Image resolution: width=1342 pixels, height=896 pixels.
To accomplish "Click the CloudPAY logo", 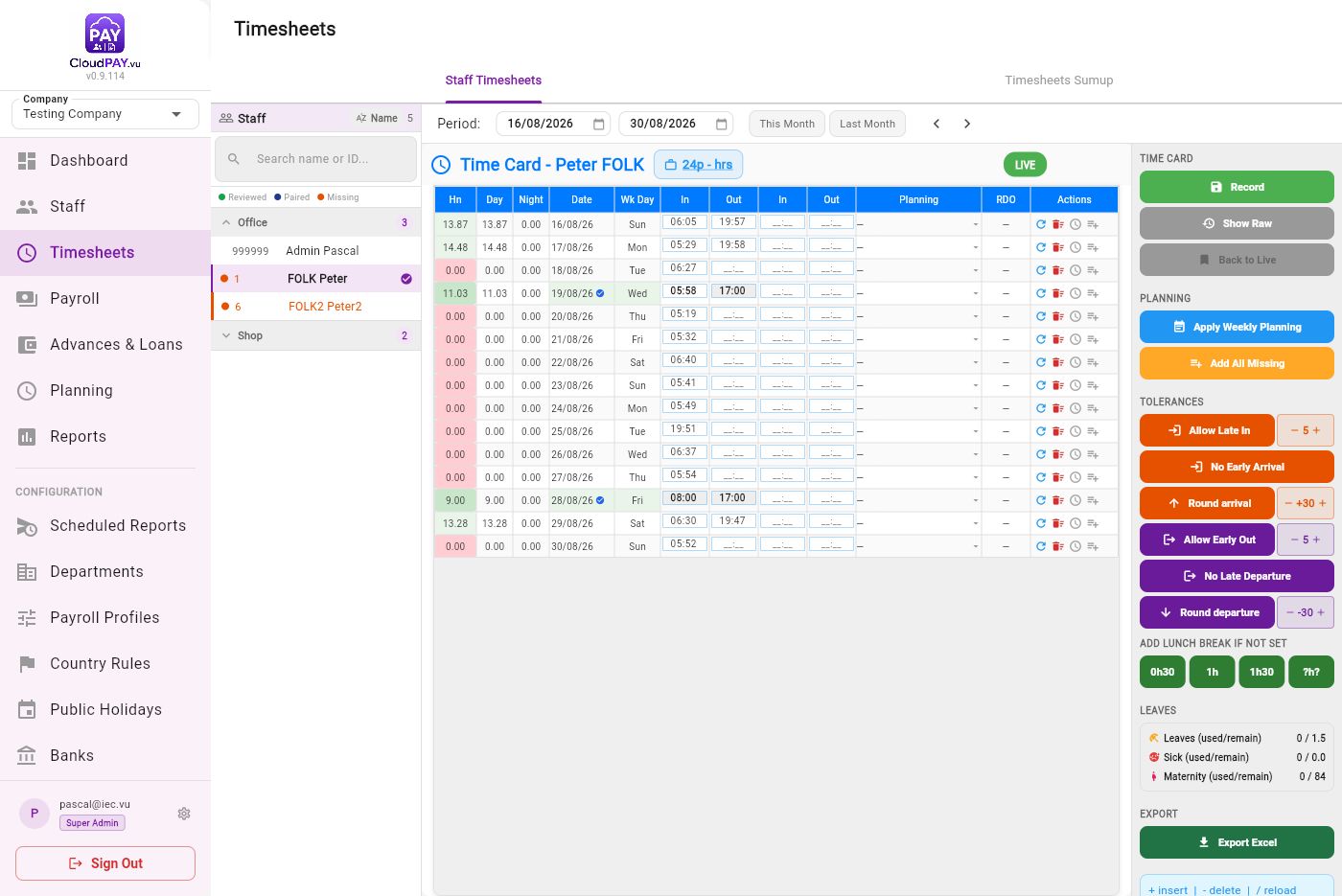I will [104, 40].
